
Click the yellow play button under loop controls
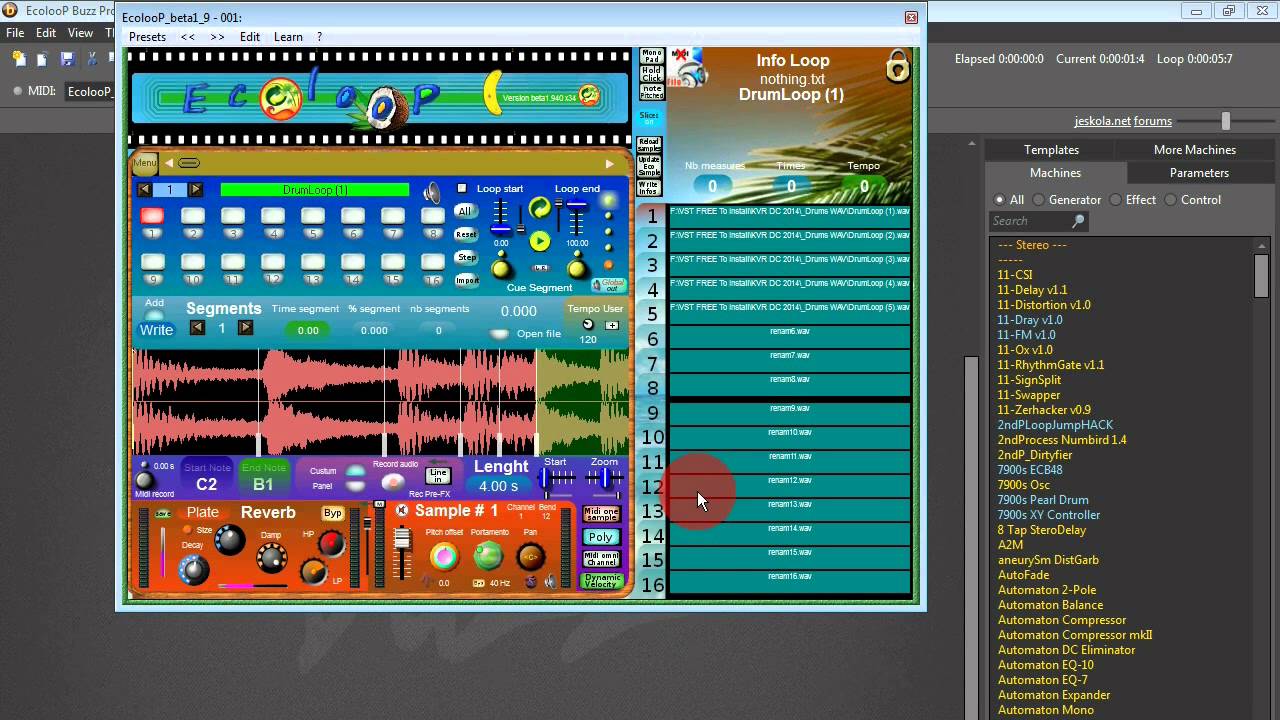[x=539, y=241]
